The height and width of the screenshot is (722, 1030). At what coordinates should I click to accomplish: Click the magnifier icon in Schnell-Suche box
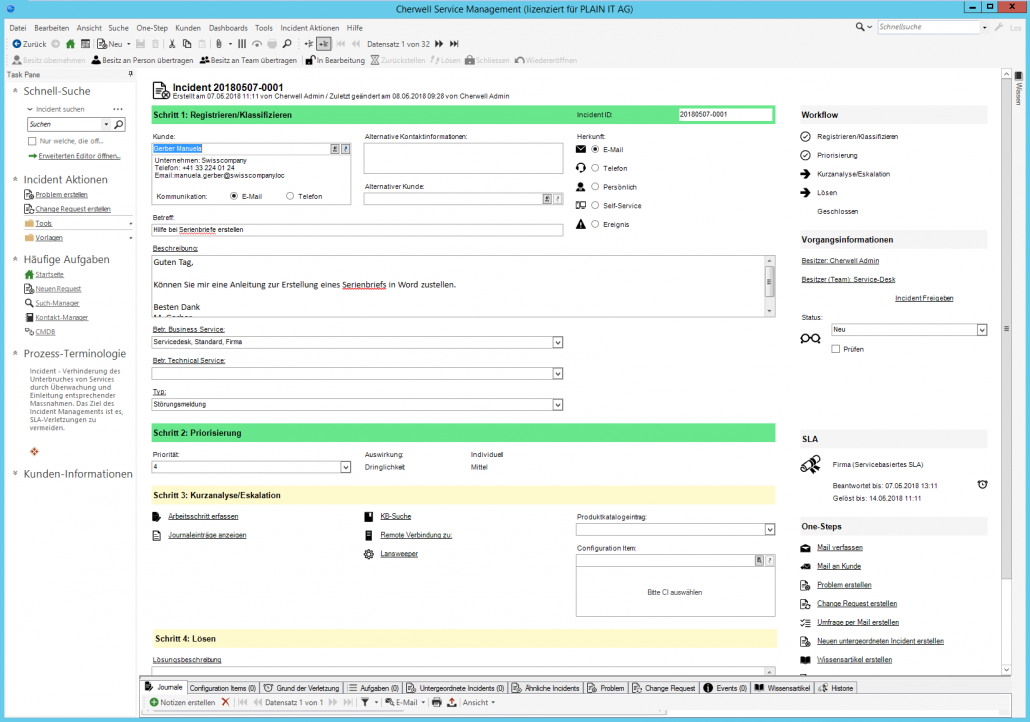tap(119, 124)
